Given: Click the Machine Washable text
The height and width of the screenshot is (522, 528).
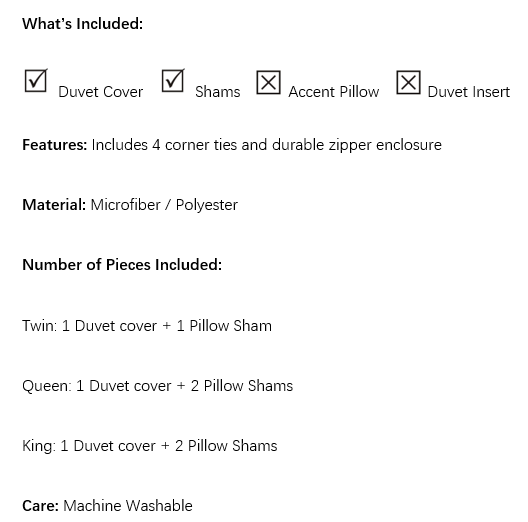Looking at the screenshot, I should (x=128, y=506).
